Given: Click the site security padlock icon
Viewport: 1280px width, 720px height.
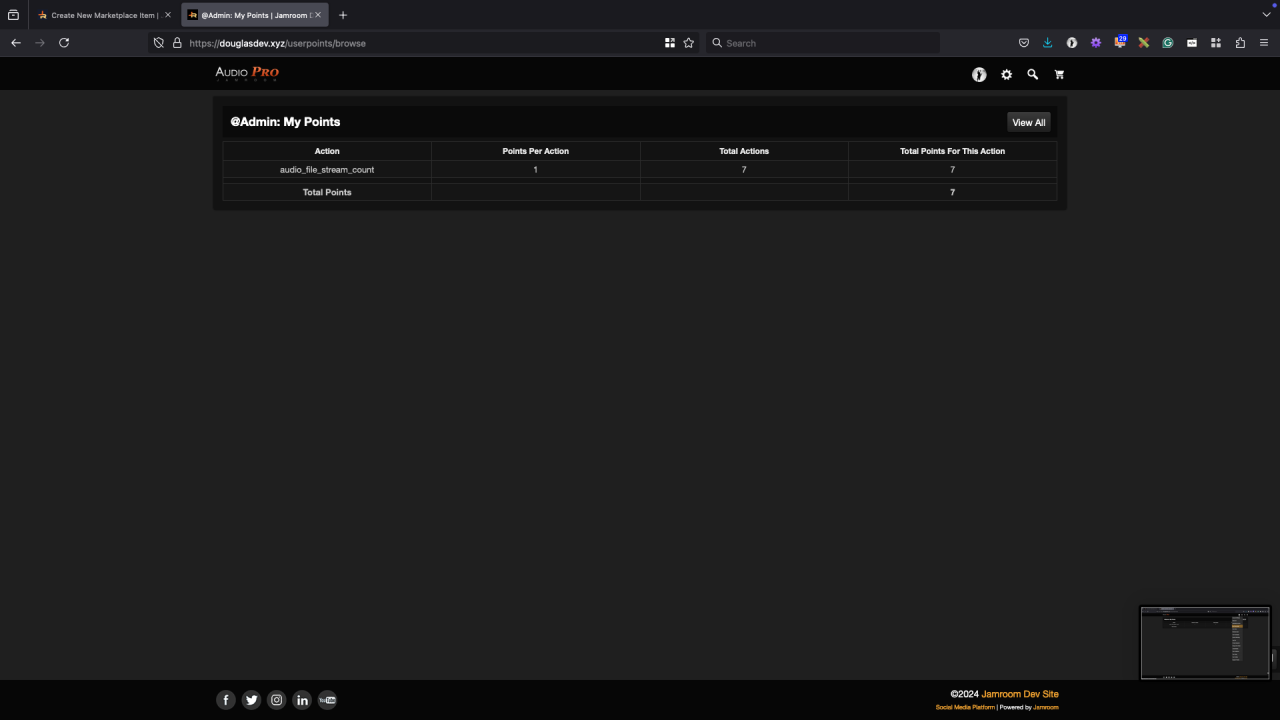Looking at the screenshot, I should coord(177,43).
